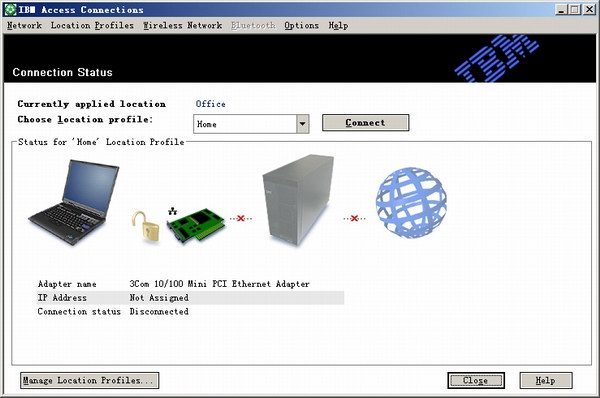Click the gray server tower icon
This screenshot has width=600, height=398.
[x=298, y=200]
